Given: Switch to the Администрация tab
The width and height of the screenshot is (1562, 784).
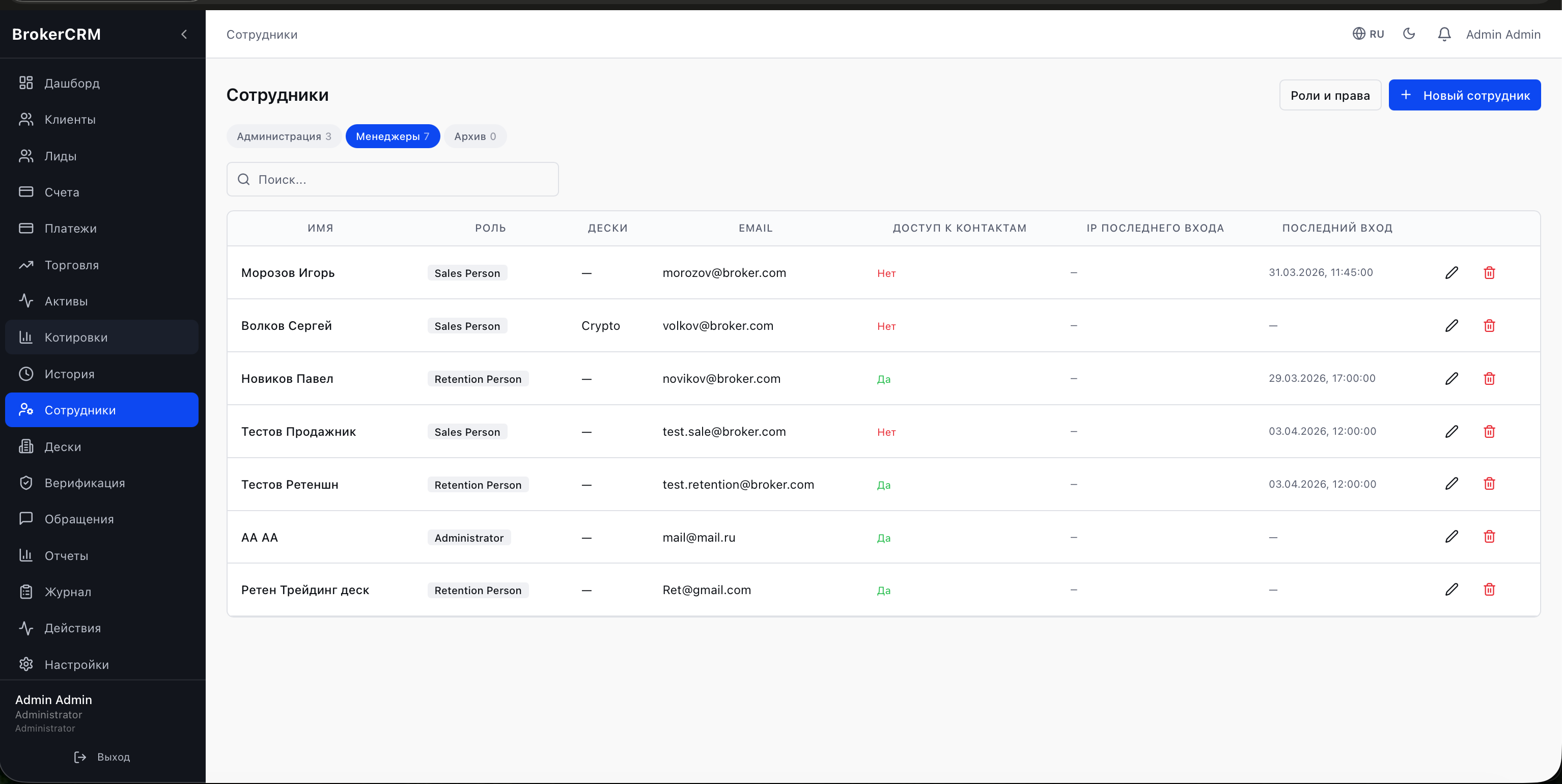Looking at the screenshot, I should (x=283, y=136).
